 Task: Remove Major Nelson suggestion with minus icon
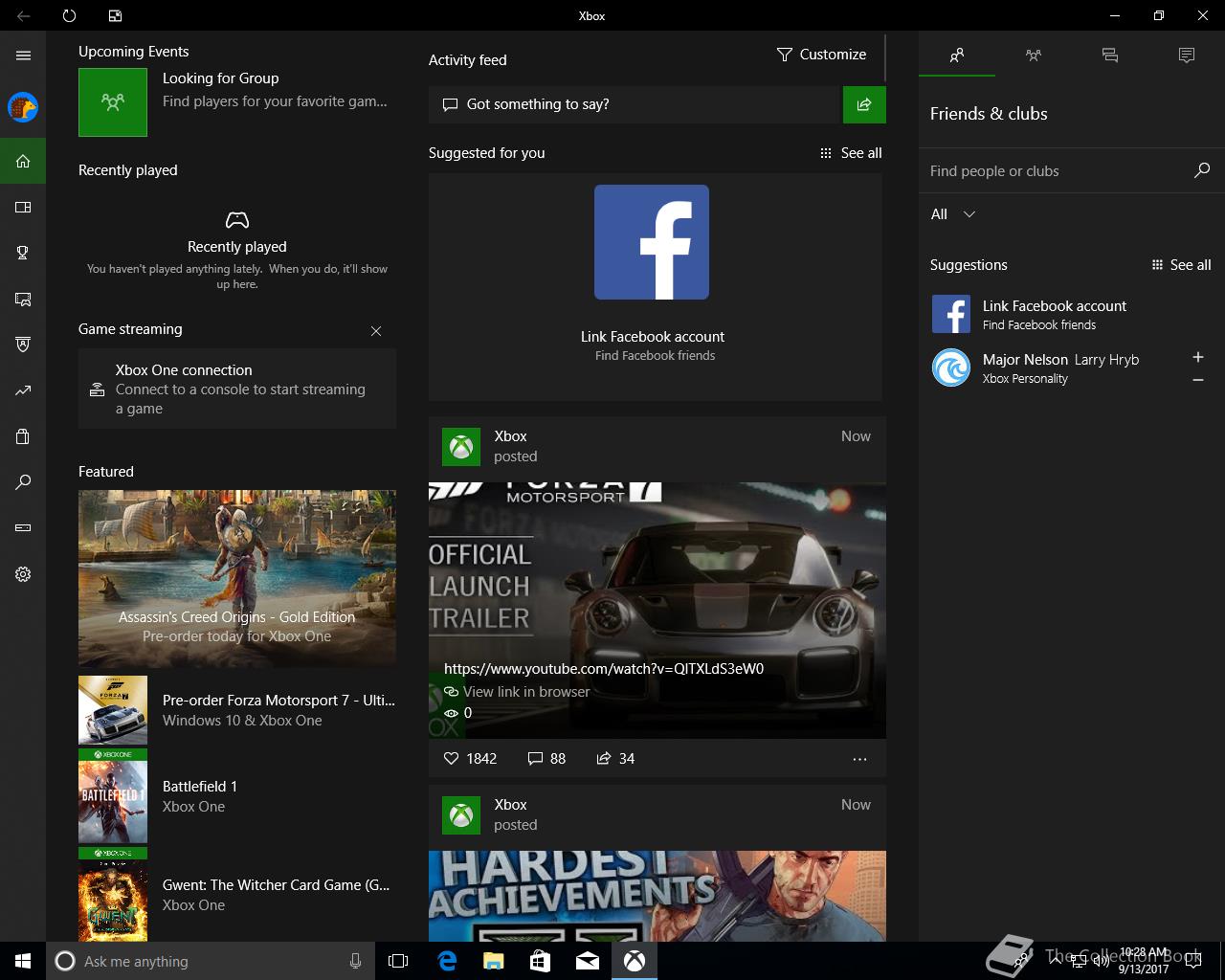(1197, 380)
